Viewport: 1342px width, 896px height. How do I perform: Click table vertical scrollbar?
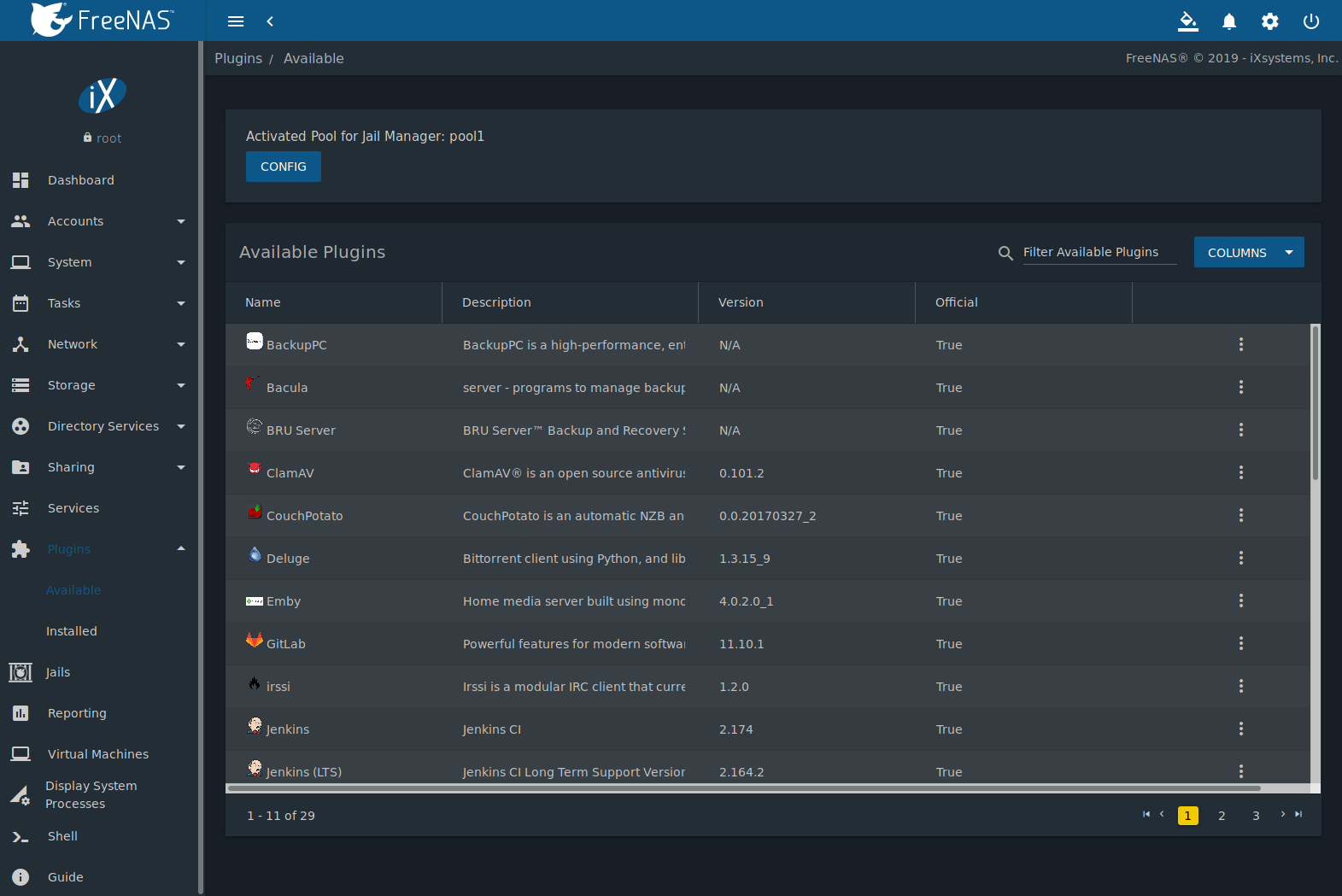click(x=1316, y=403)
